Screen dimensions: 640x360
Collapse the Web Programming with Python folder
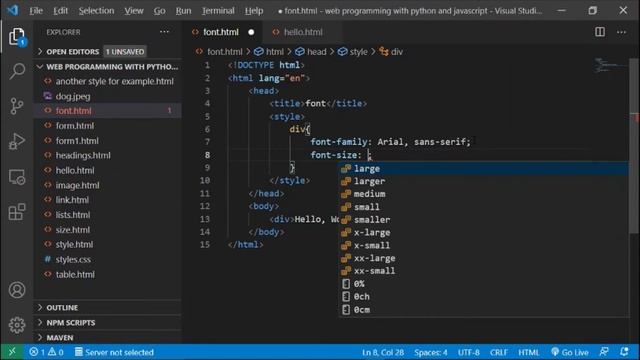[108, 67]
